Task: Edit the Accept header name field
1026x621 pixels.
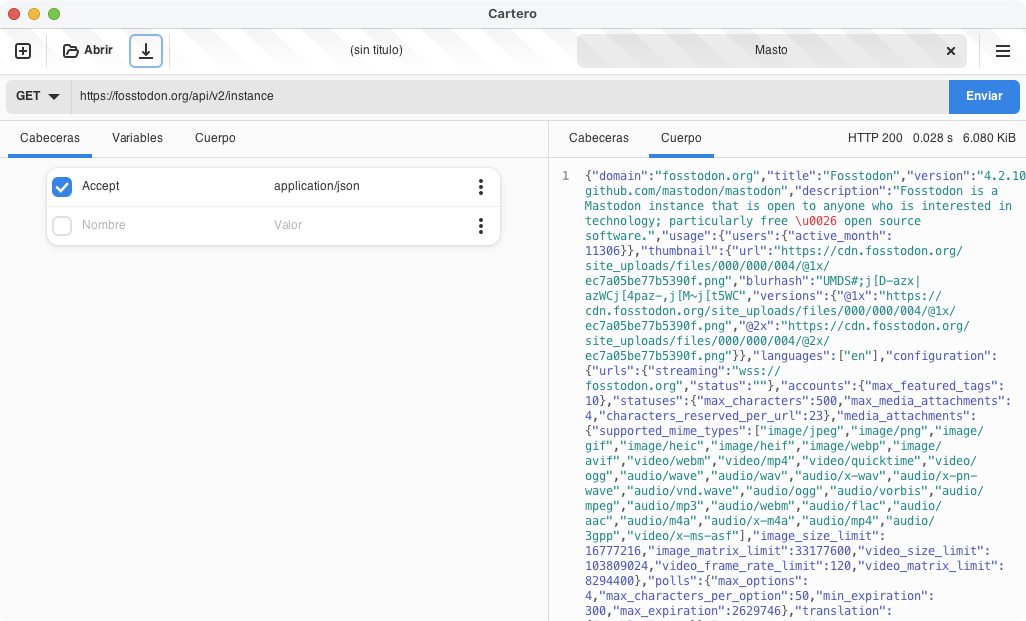Action: (172, 186)
